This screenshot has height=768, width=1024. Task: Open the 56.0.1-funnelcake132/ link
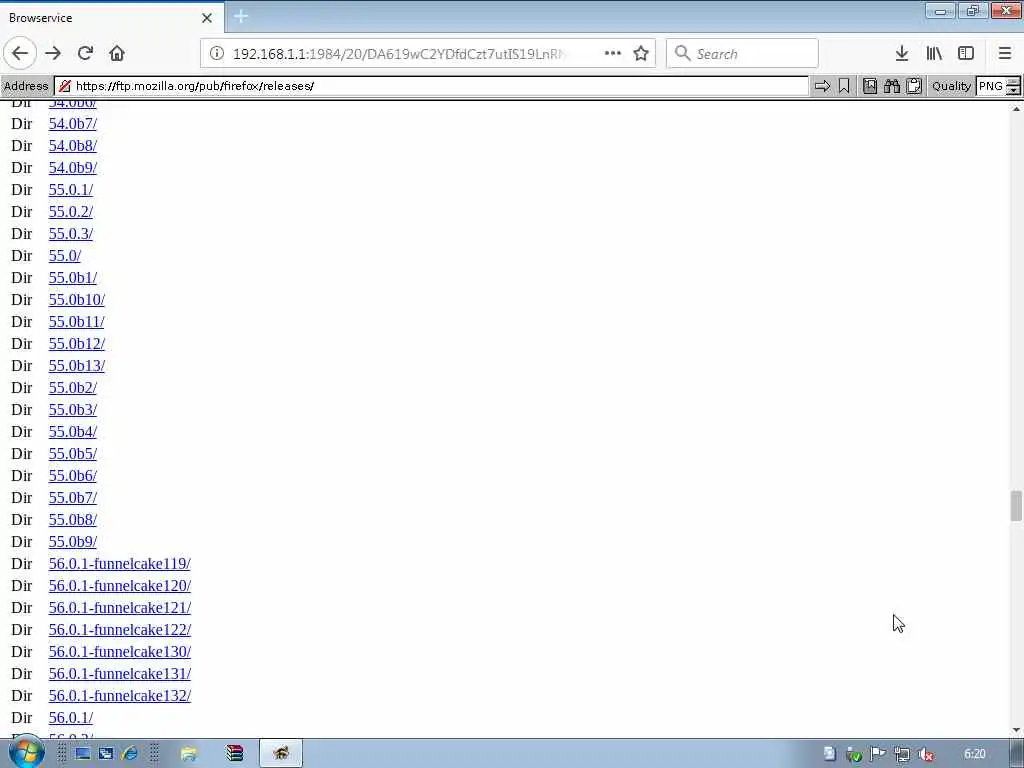tap(120, 696)
